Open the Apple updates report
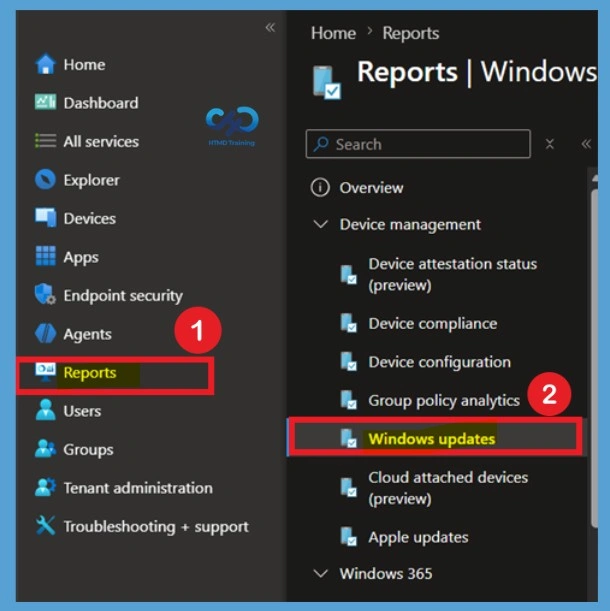 click(418, 537)
